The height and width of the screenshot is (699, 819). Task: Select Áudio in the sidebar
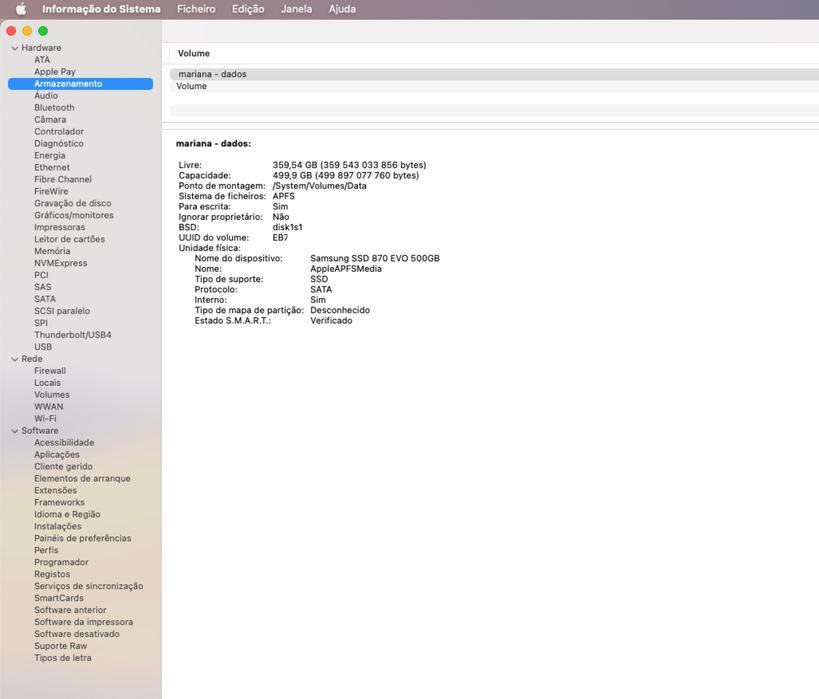pyautogui.click(x=46, y=96)
